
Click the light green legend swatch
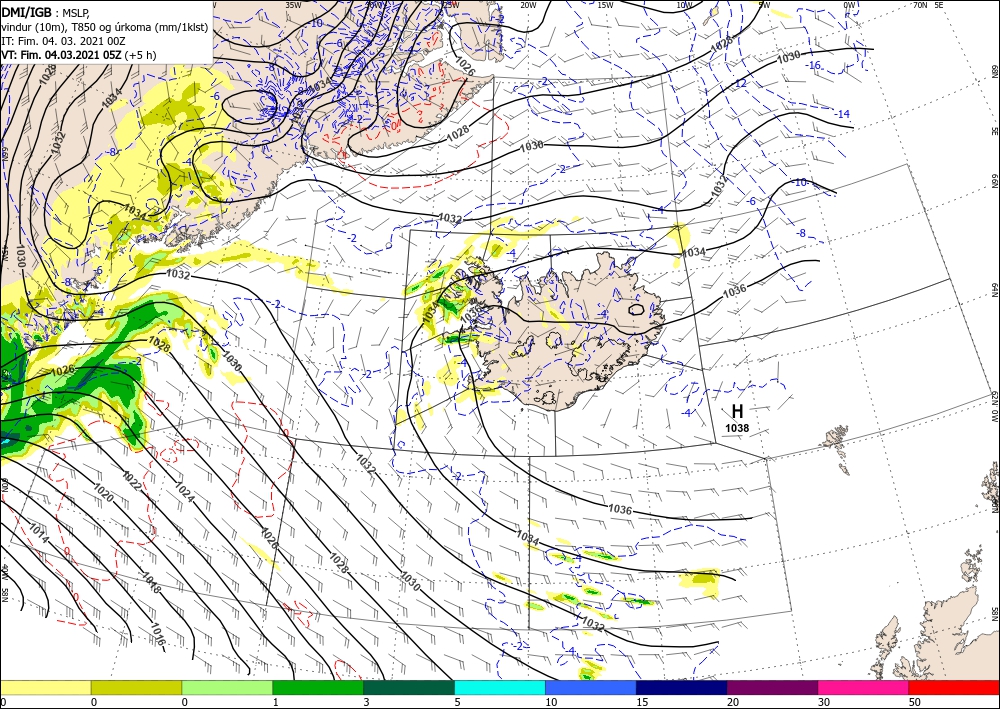point(227,687)
